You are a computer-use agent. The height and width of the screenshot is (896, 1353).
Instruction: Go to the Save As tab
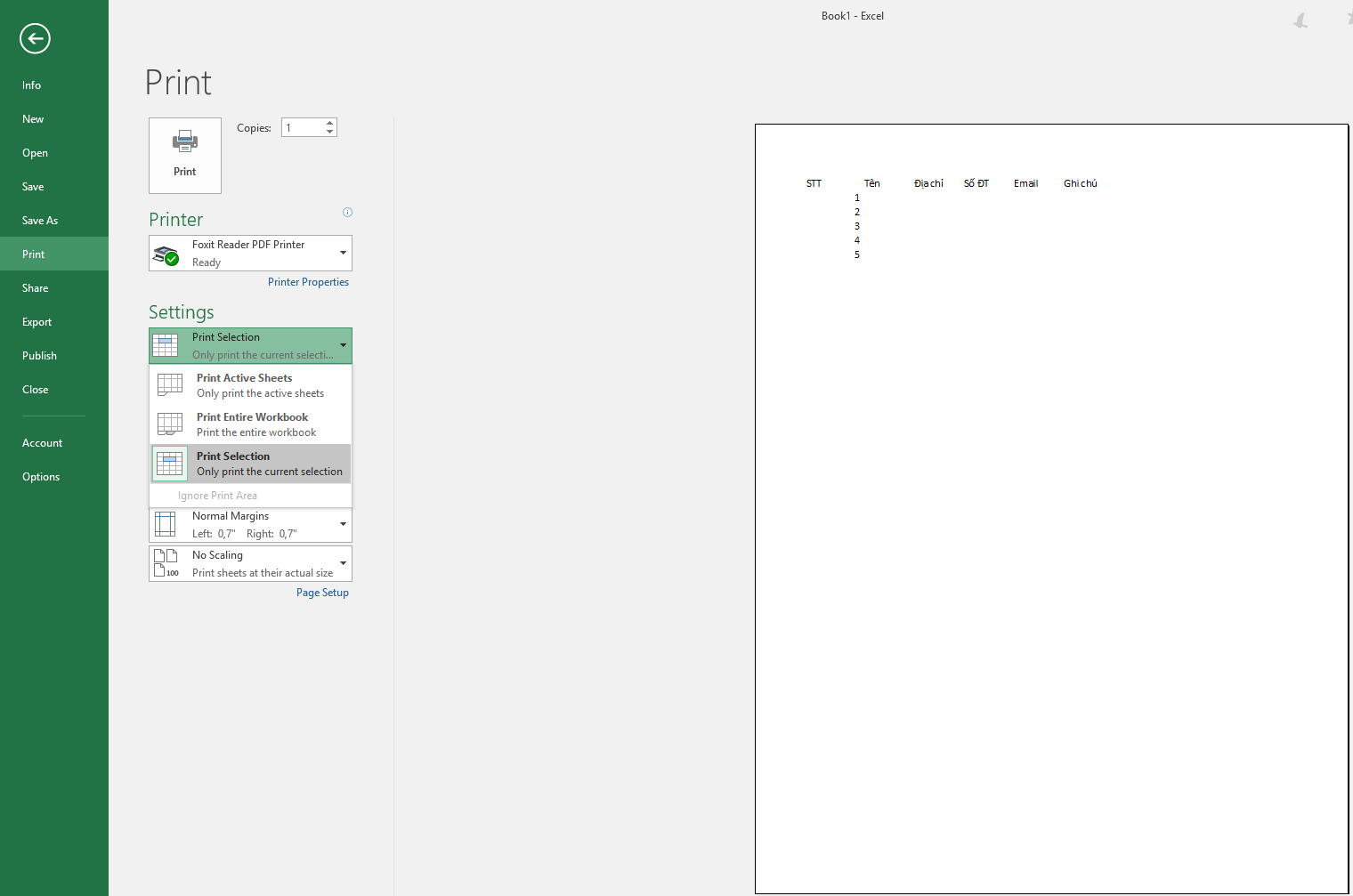(x=40, y=221)
